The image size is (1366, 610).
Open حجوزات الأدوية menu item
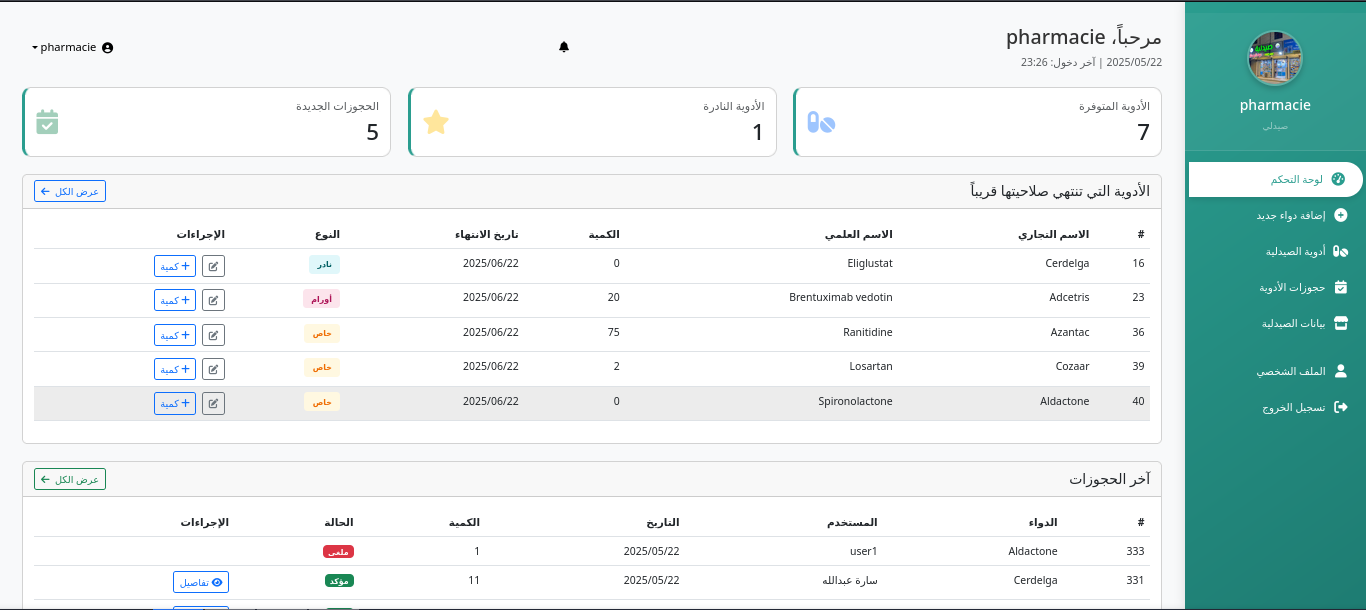pyautogui.click(x=1275, y=287)
